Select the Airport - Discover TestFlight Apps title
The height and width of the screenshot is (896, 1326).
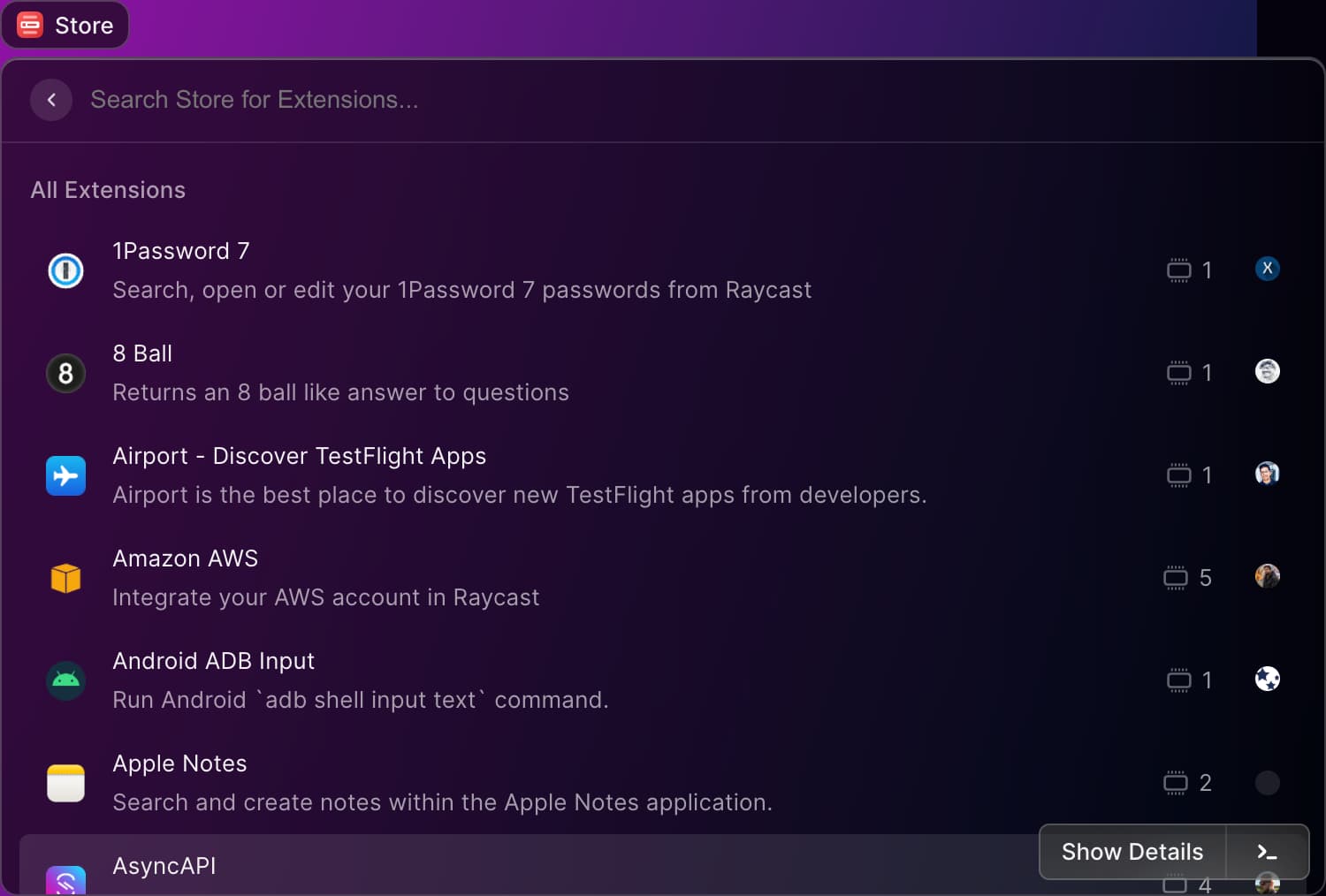click(x=299, y=456)
